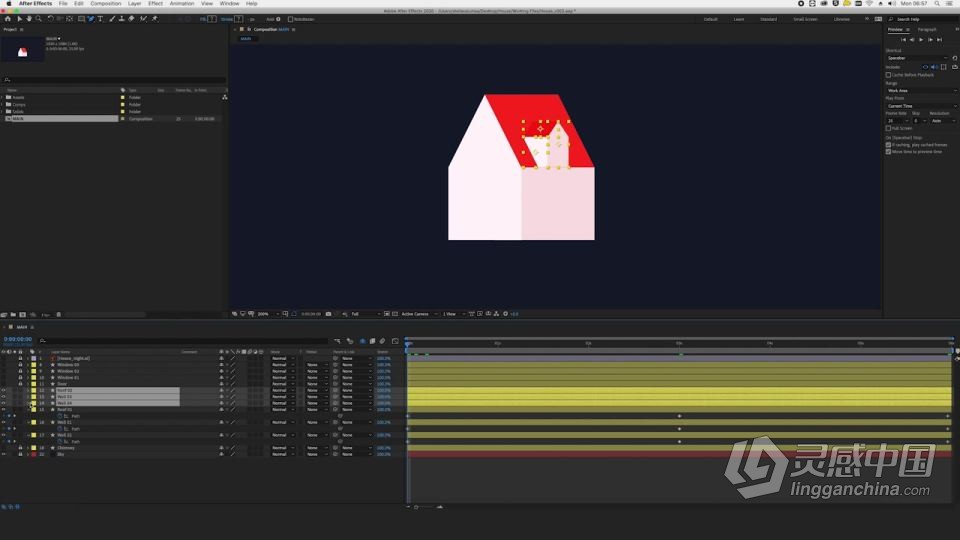960x540 pixels.
Task: Click new folder icon in Project panel
Action: (x=13, y=315)
